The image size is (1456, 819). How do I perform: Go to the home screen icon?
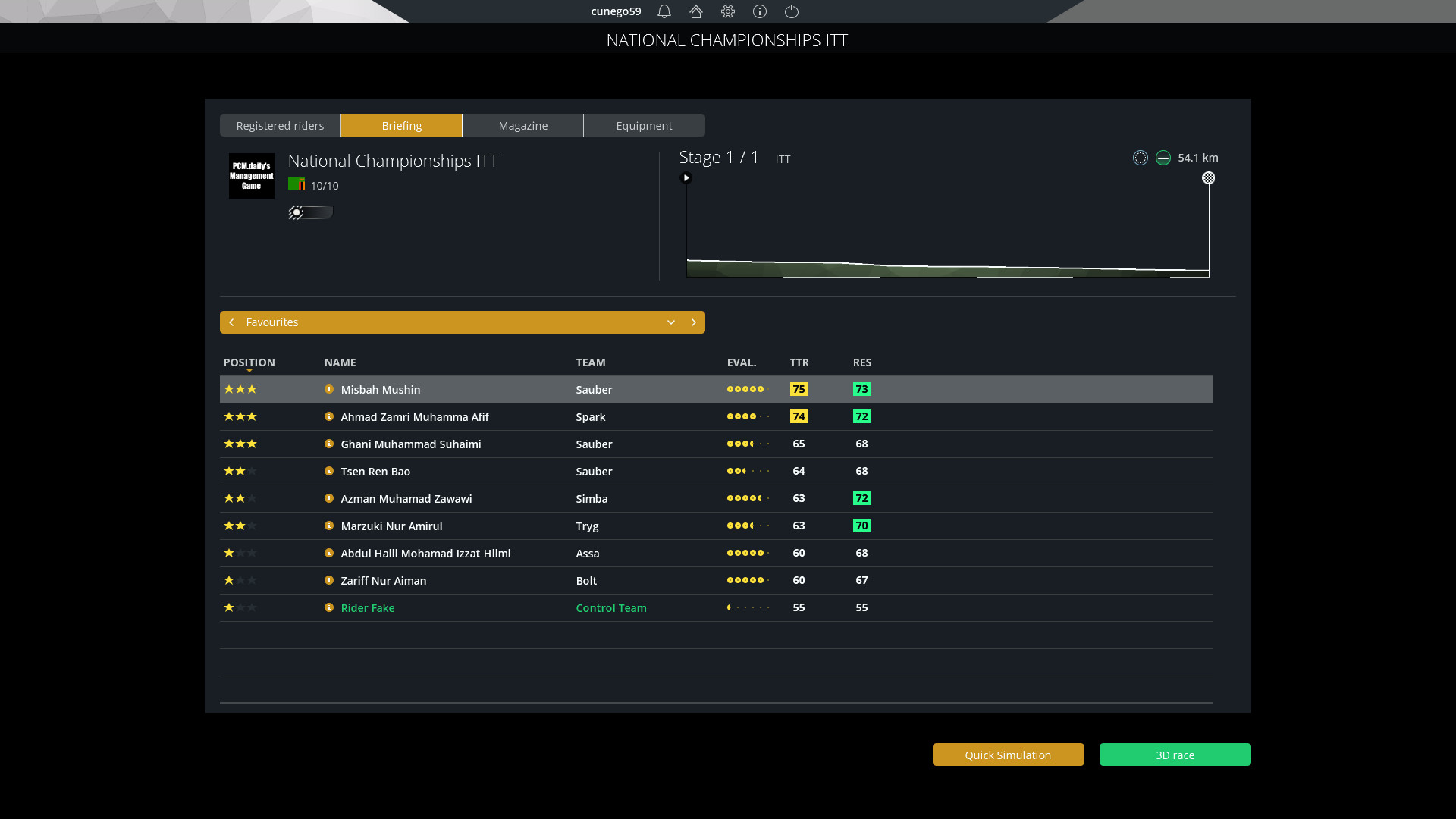coord(696,11)
